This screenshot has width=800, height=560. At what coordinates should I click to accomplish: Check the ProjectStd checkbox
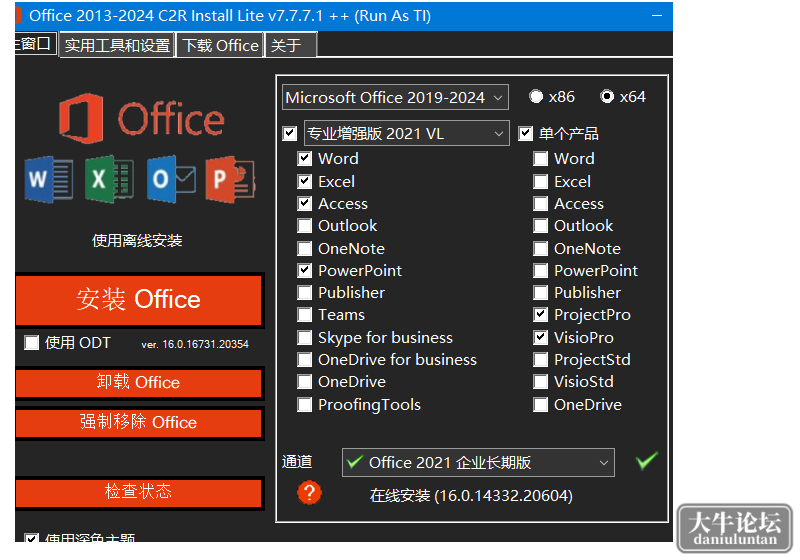point(540,360)
